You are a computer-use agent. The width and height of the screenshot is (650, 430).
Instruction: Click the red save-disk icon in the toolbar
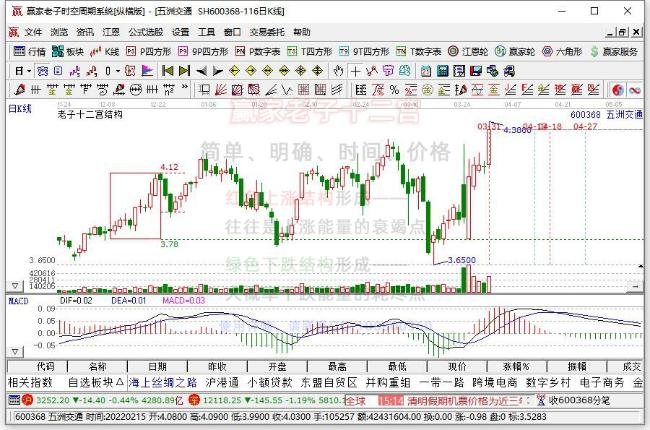click(475, 71)
